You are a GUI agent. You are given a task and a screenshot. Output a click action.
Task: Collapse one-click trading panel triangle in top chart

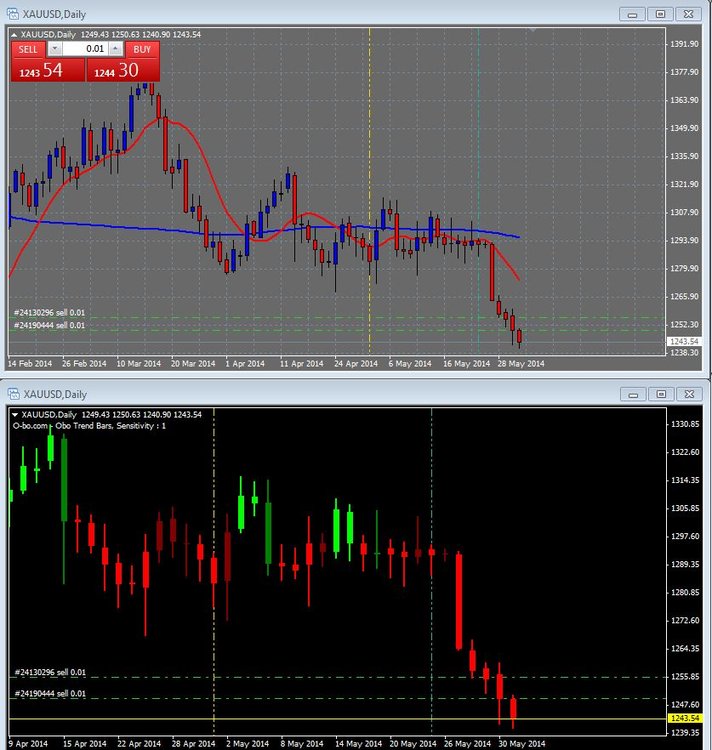click(14, 35)
